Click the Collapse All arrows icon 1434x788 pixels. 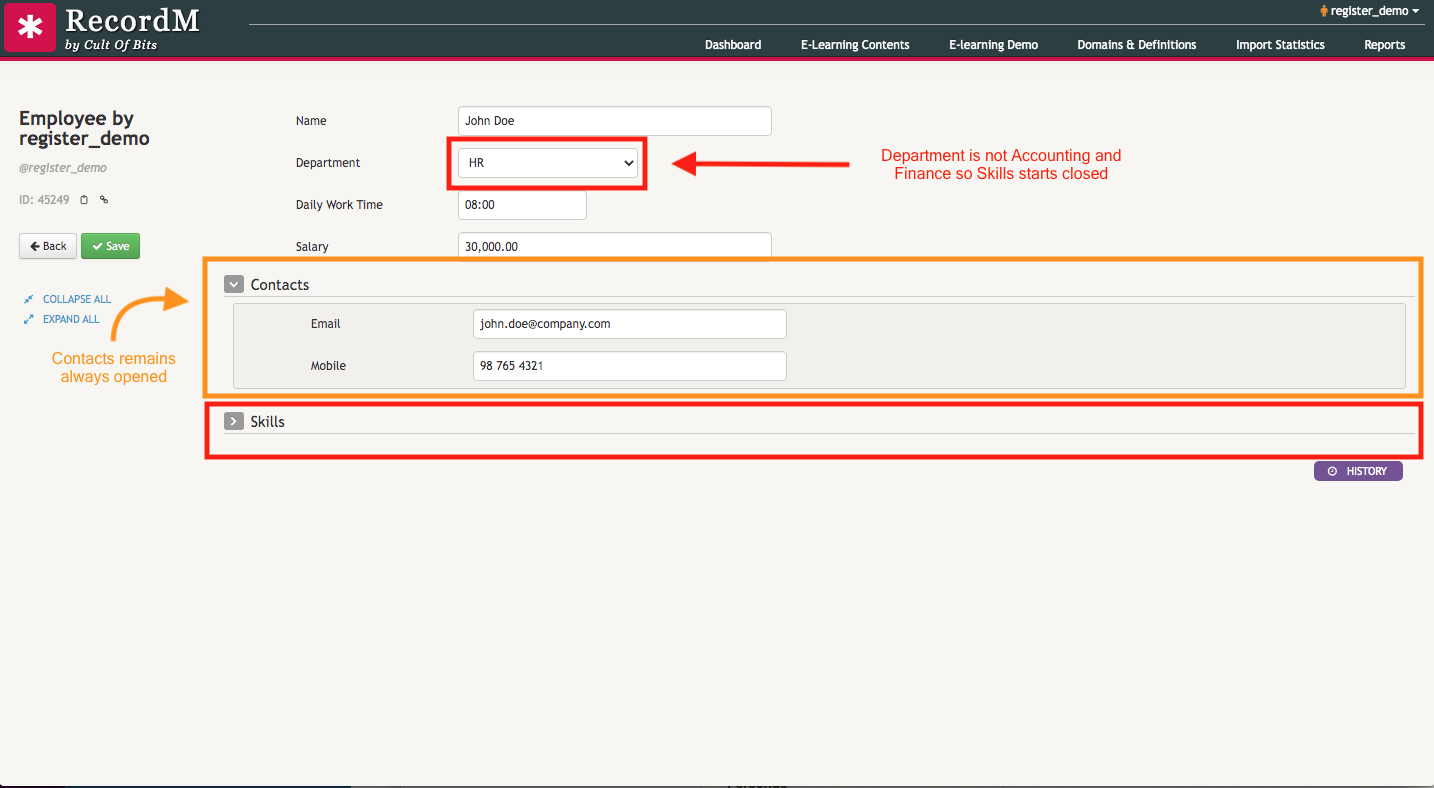[x=28, y=298]
